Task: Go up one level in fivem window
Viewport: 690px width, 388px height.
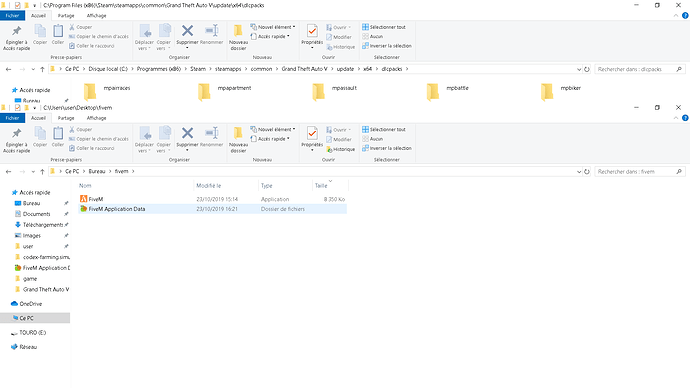Action: [42, 172]
